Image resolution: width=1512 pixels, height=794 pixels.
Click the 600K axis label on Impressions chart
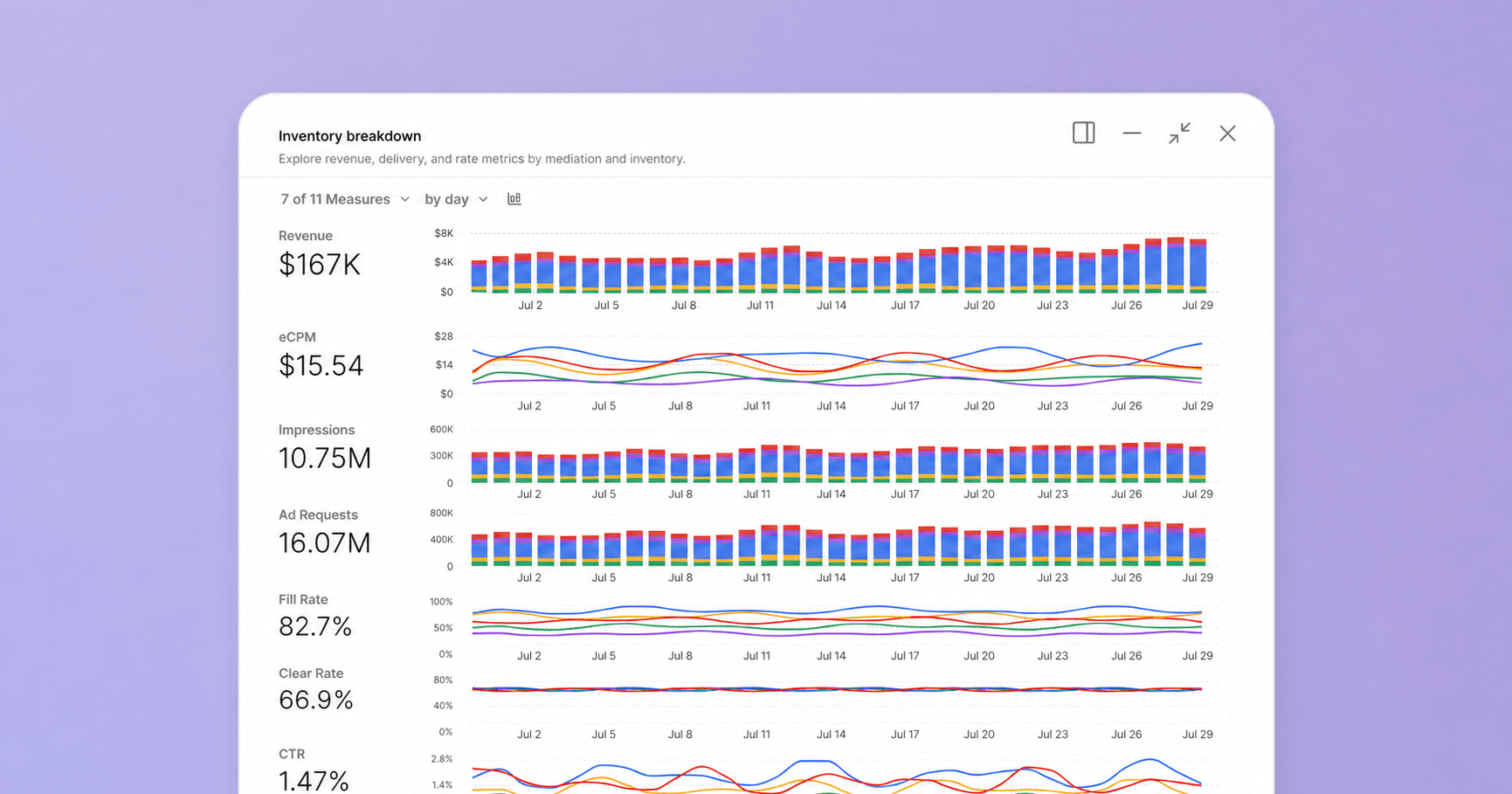441,430
